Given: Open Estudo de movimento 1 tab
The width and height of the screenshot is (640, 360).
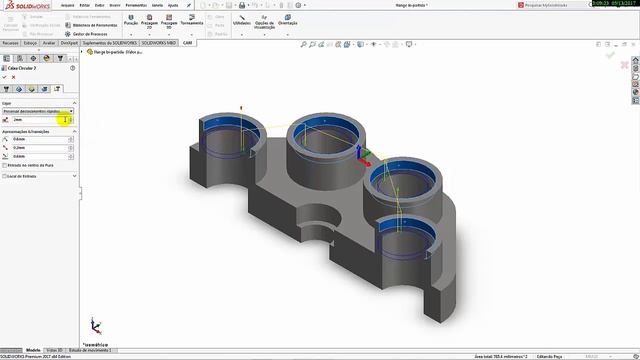Looking at the screenshot, I should coord(90,350).
